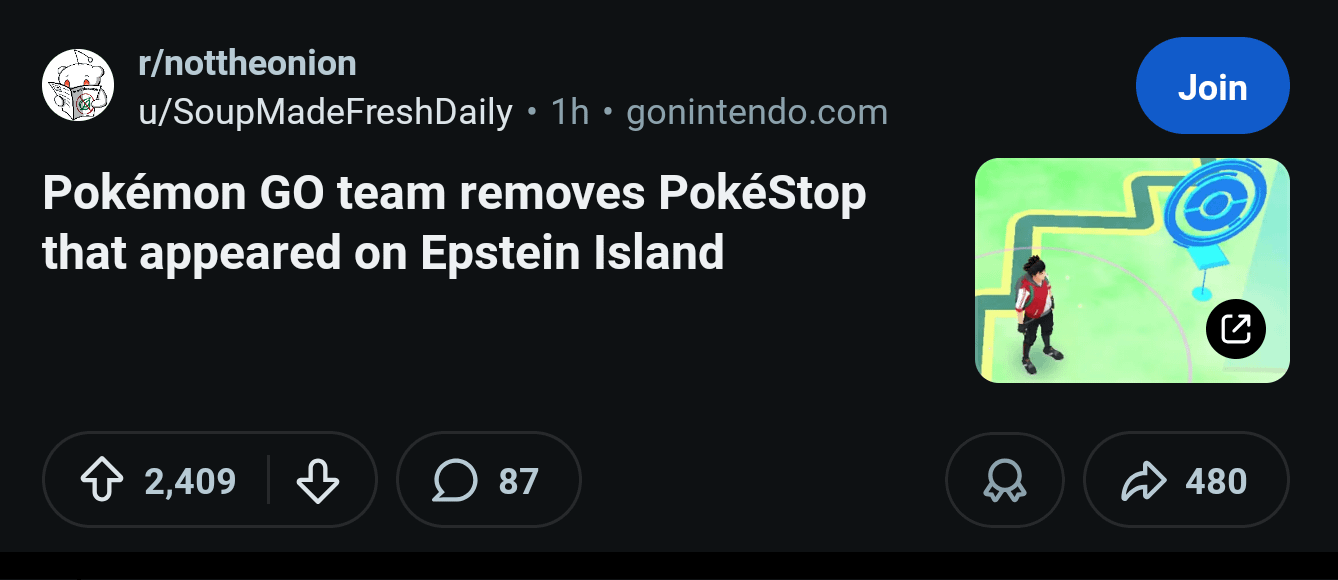The width and height of the screenshot is (1338, 580).
Task: Visit u/SoupMadeFreshDaily's profile
Action: (x=325, y=112)
